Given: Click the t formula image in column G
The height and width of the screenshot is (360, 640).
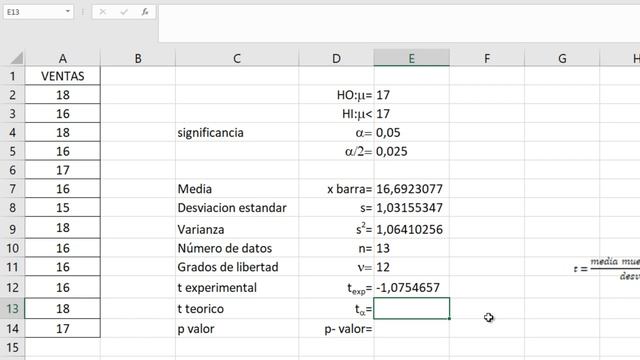Looking at the screenshot, I should click(x=607, y=269).
